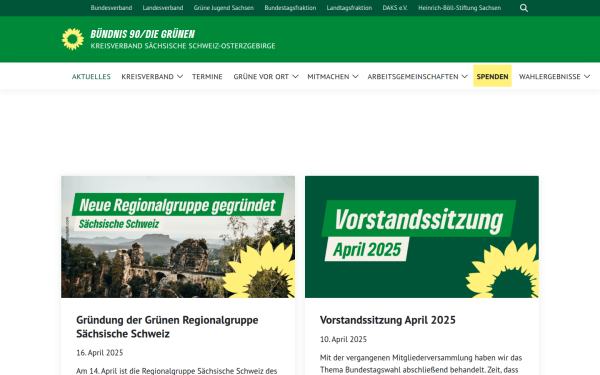Open the Kreisverband menu item
The width and height of the screenshot is (600, 375).
point(148,77)
